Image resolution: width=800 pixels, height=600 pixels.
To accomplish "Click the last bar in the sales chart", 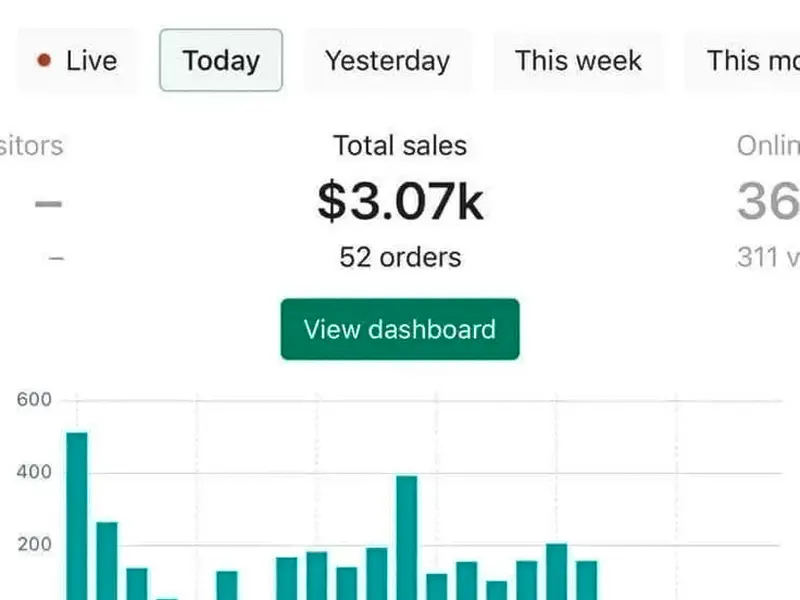I will [x=587, y=579].
